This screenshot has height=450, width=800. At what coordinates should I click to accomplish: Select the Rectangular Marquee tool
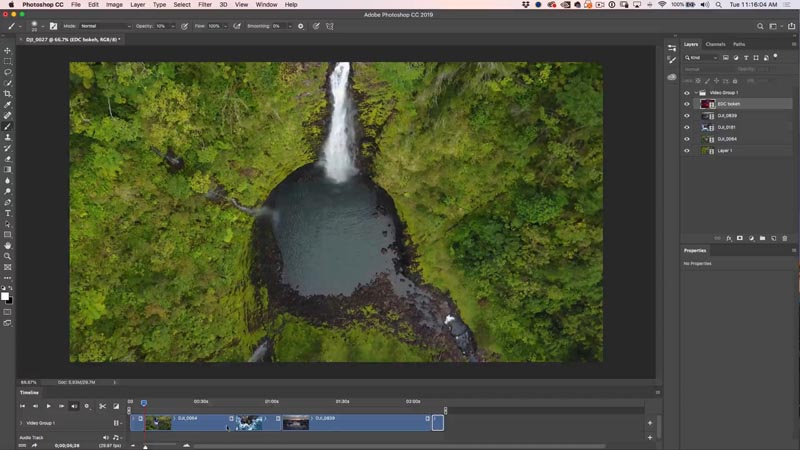click(x=8, y=61)
